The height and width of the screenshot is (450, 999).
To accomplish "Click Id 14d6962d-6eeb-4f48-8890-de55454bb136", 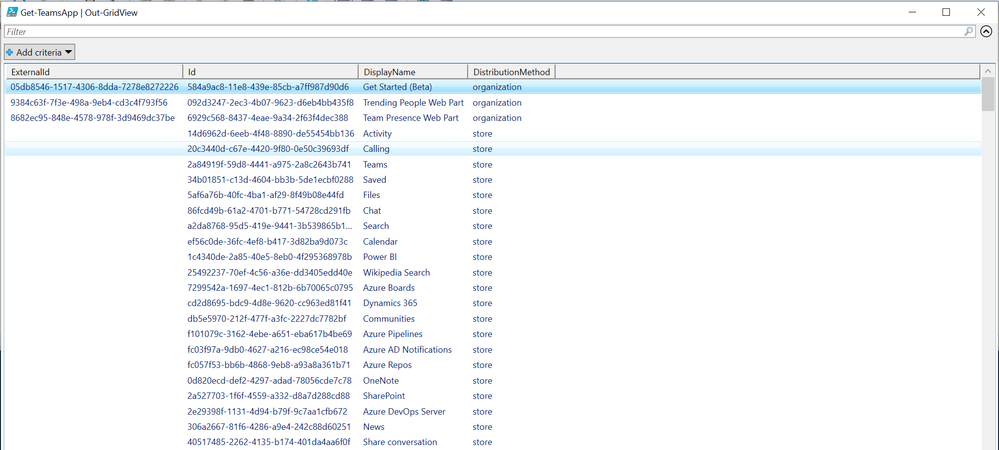I will pyautogui.click(x=271, y=133).
